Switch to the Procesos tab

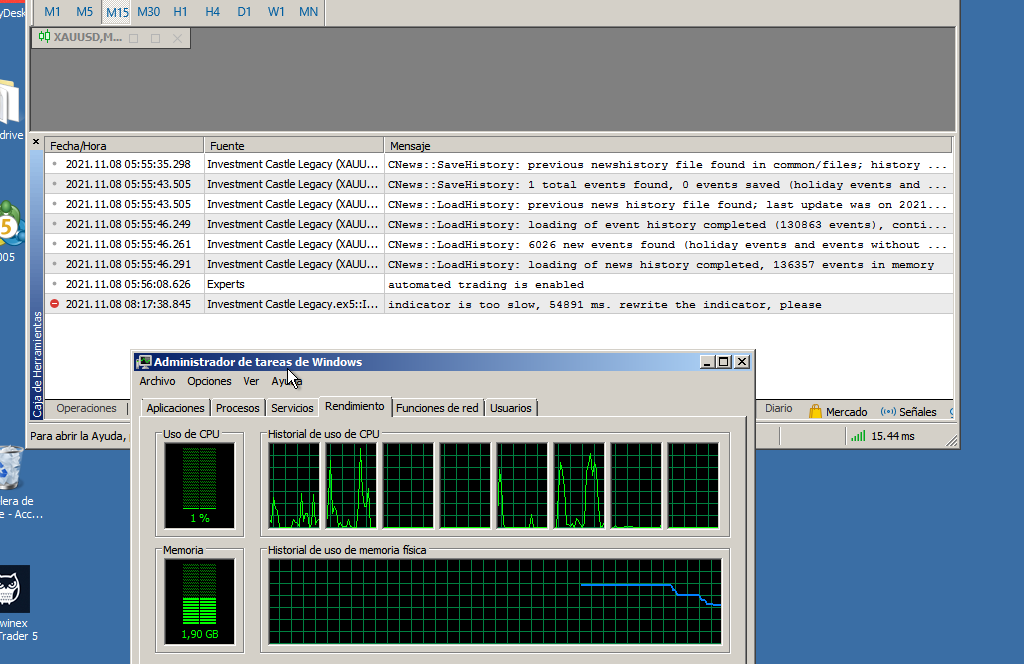(238, 408)
